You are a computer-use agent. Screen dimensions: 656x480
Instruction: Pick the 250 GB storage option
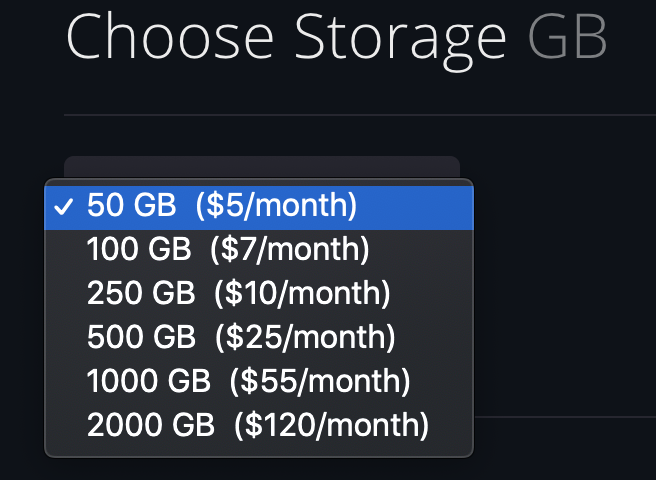(238, 295)
